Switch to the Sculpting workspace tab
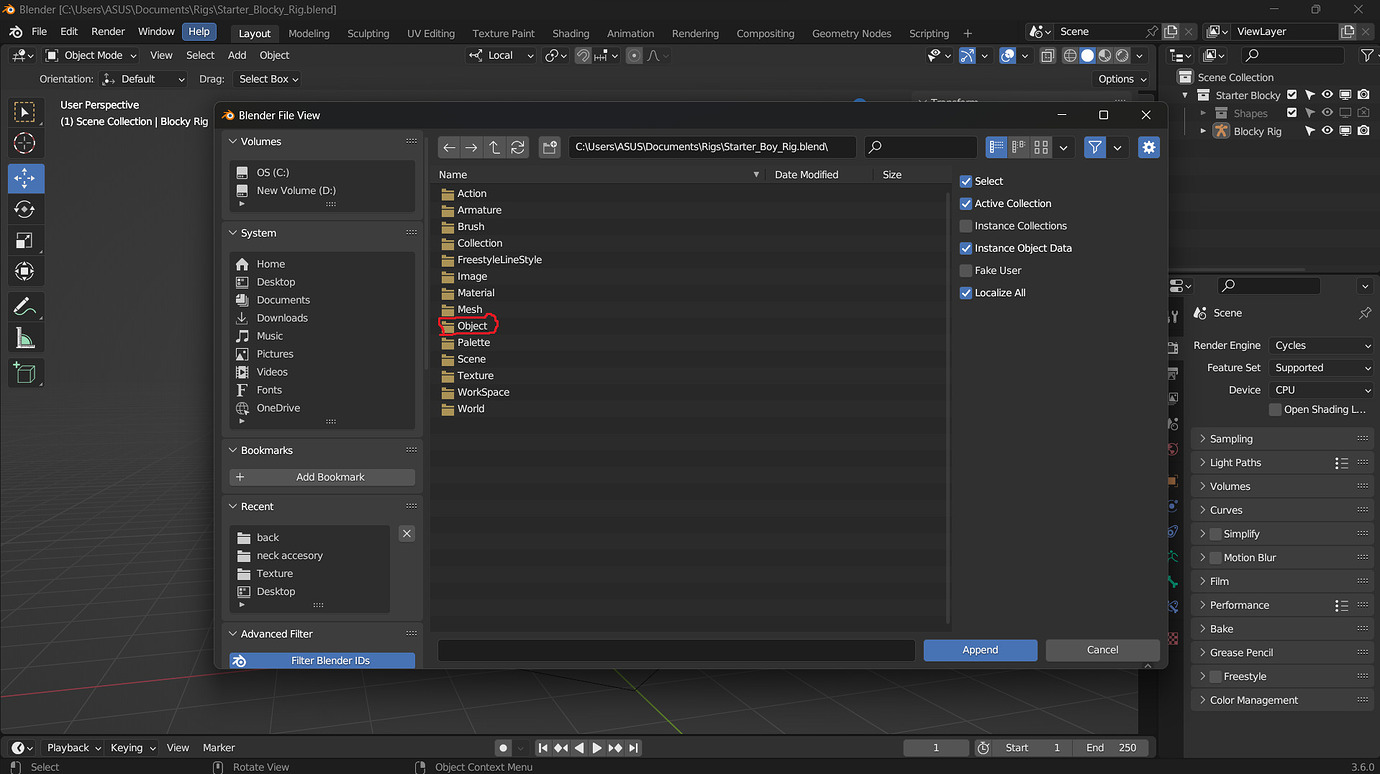Image resolution: width=1380 pixels, height=774 pixels. click(368, 33)
